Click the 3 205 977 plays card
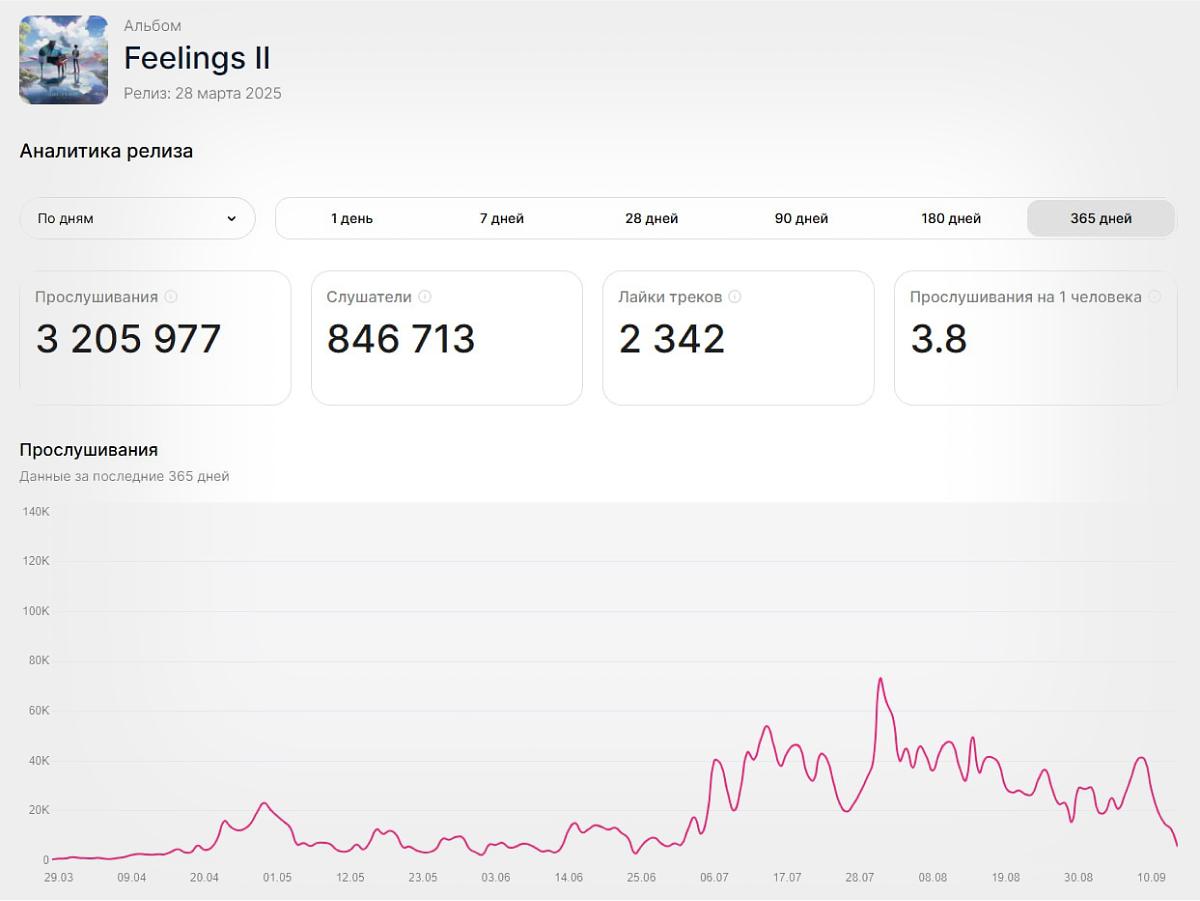The image size is (1200, 901). pos(155,338)
